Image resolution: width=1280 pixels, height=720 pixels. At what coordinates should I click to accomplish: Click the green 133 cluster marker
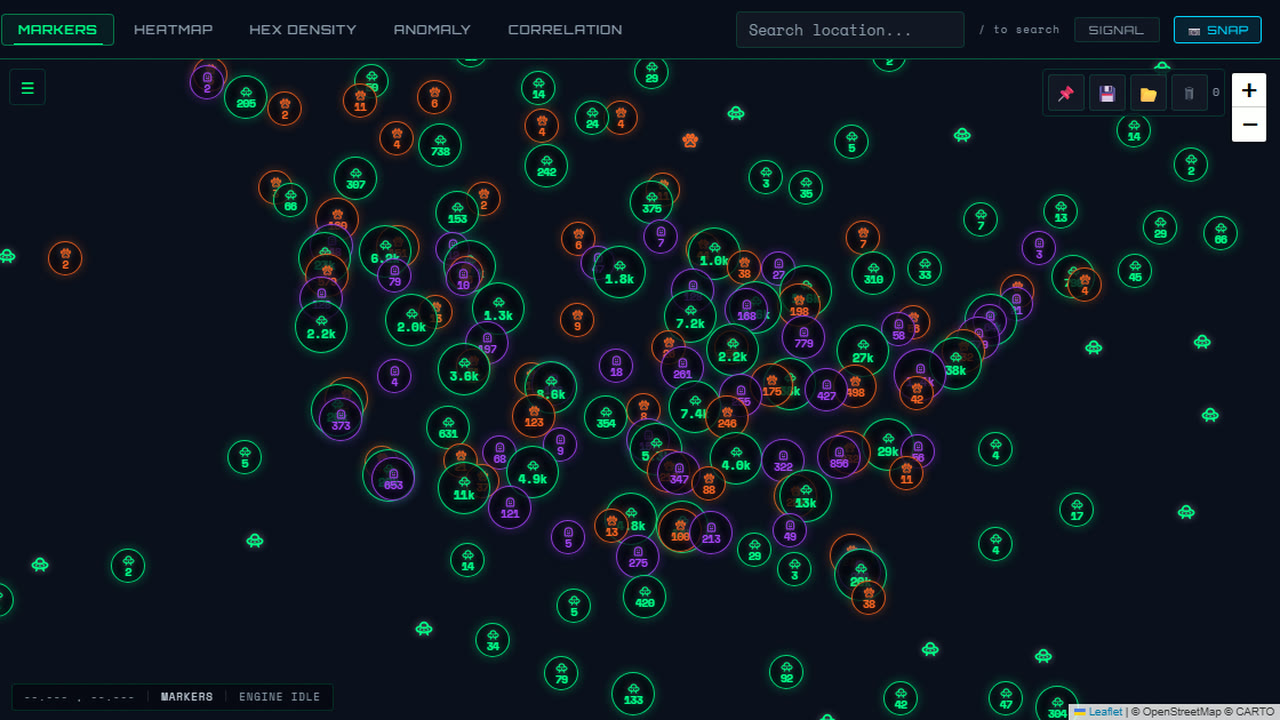click(x=633, y=694)
